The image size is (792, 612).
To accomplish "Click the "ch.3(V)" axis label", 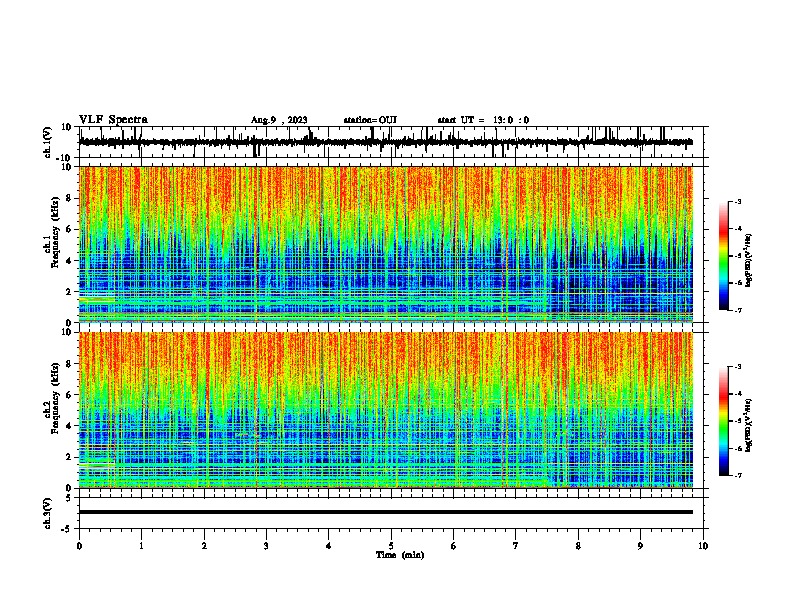I will point(48,513).
